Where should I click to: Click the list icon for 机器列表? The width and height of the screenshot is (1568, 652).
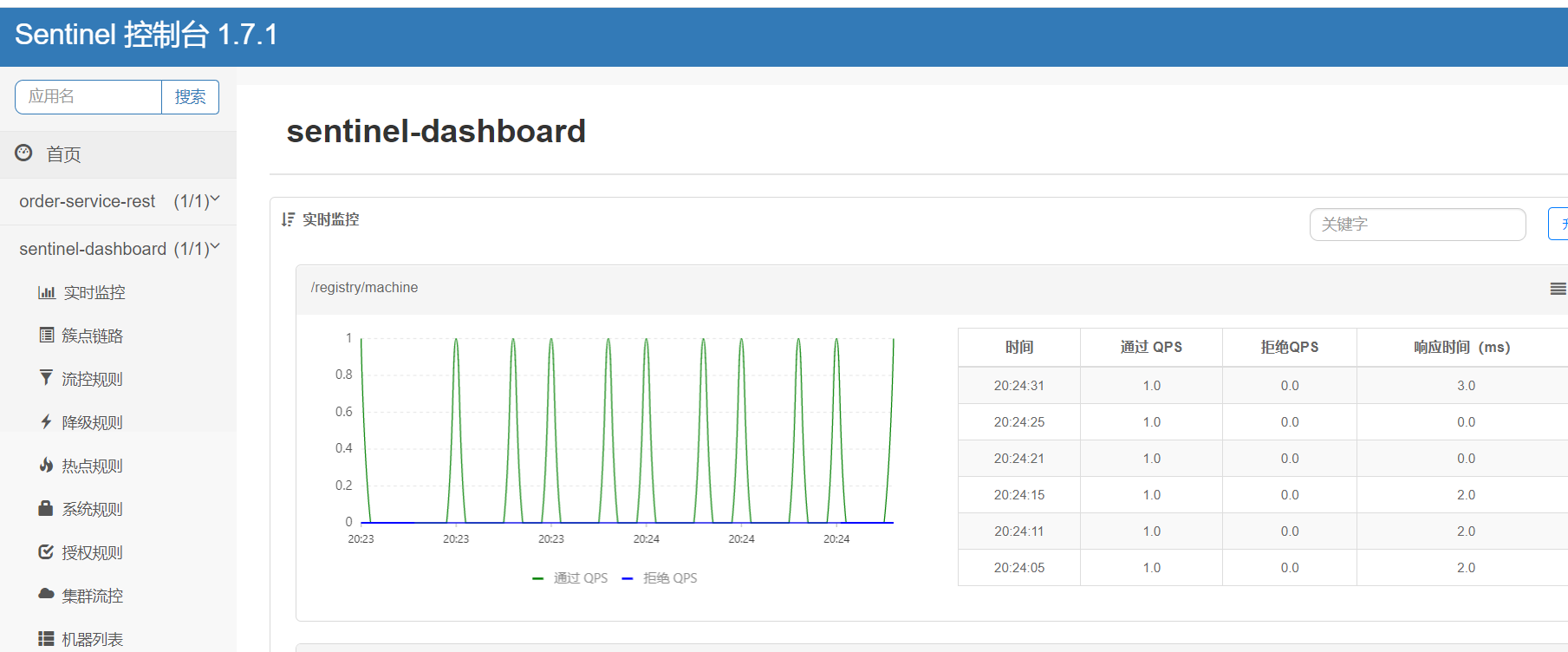click(x=46, y=638)
